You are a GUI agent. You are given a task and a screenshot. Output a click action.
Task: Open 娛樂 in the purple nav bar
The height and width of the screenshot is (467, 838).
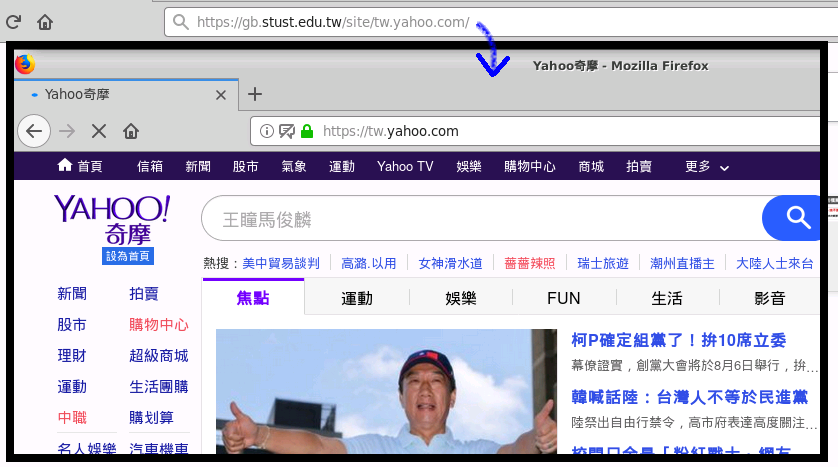[x=469, y=167]
